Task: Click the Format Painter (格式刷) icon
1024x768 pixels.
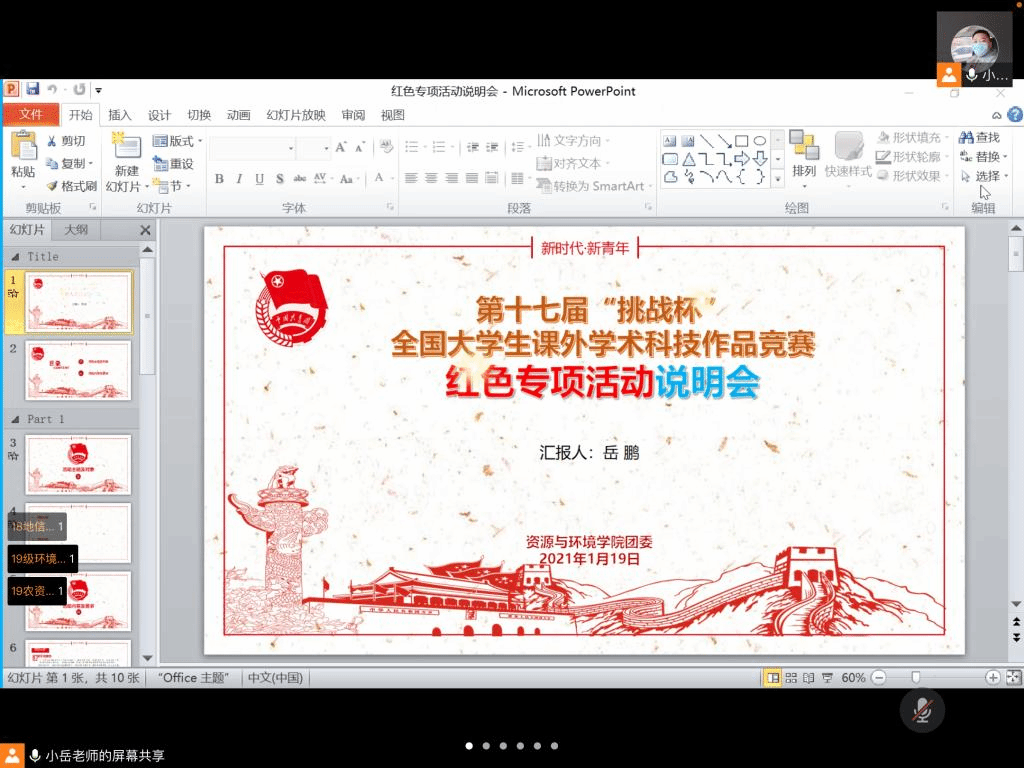Action: [53, 186]
